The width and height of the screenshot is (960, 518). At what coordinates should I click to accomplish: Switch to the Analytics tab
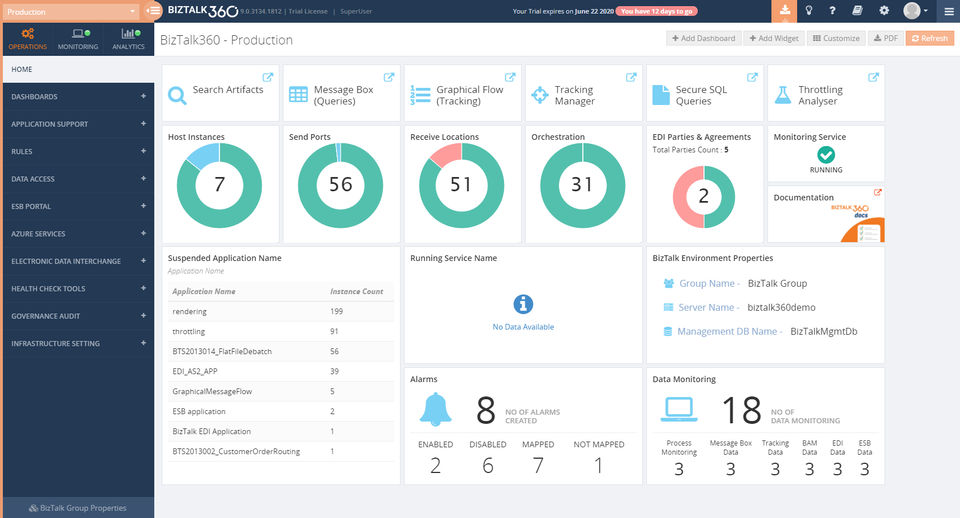point(128,40)
